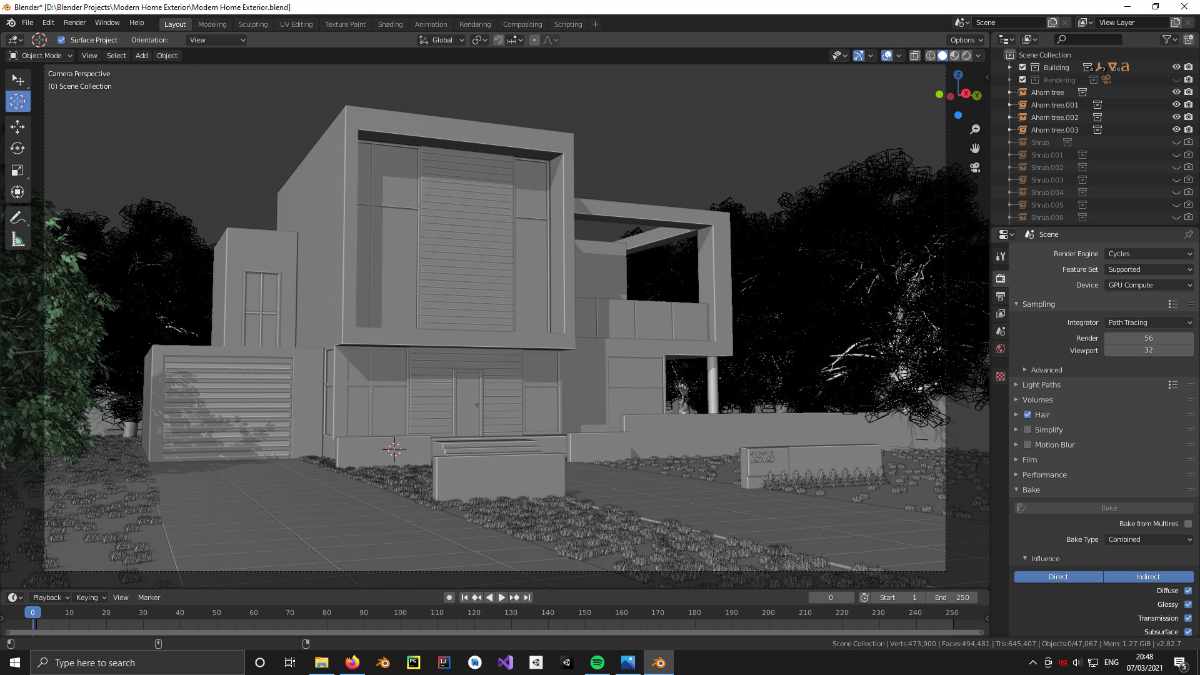Enable the Motion Blur checkbox
Screen dimensions: 1200x675
pyautogui.click(x=1027, y=444)
